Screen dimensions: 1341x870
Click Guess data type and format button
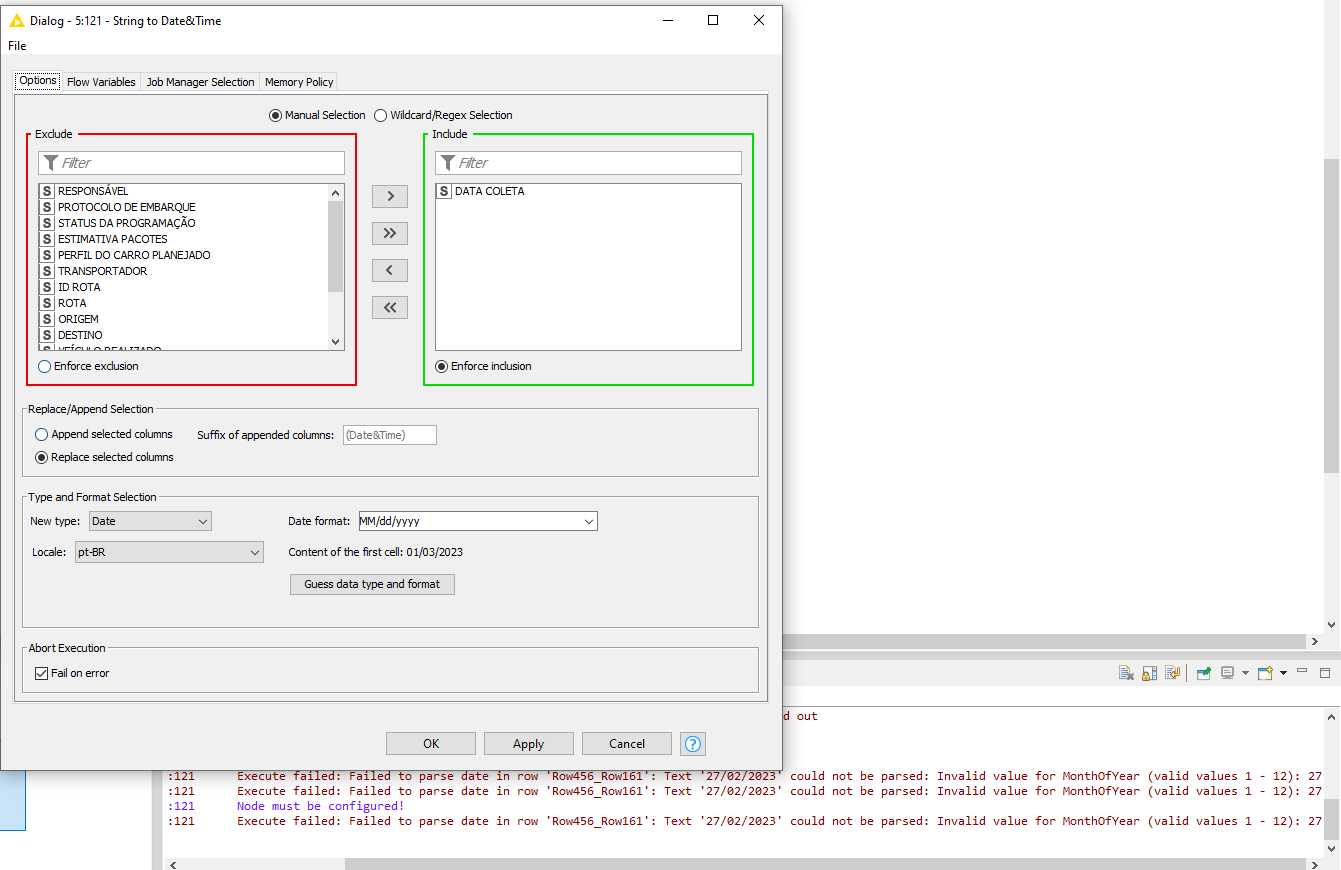click(372, 584)
